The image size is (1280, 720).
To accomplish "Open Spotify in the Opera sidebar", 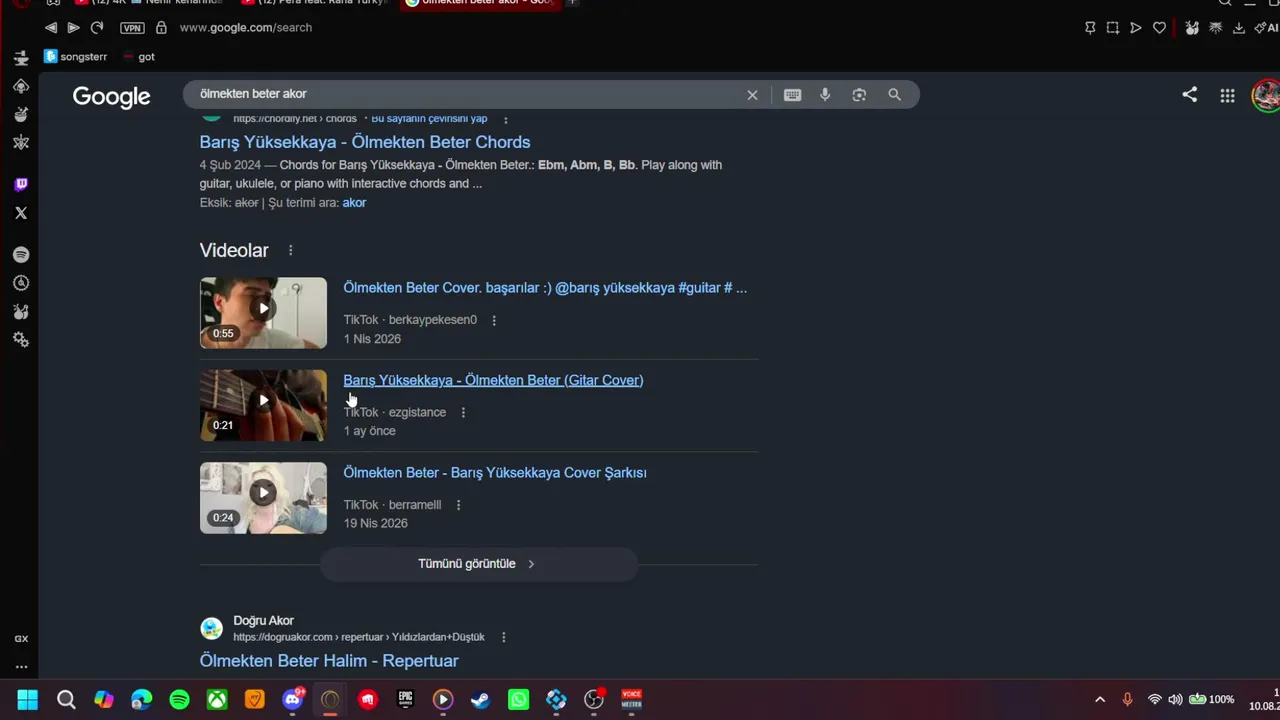I will coord(21,255).
